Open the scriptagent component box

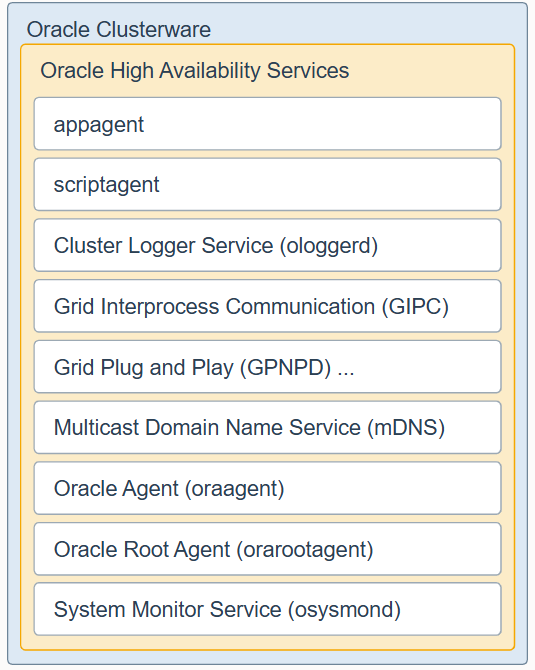tap(268, 185)
